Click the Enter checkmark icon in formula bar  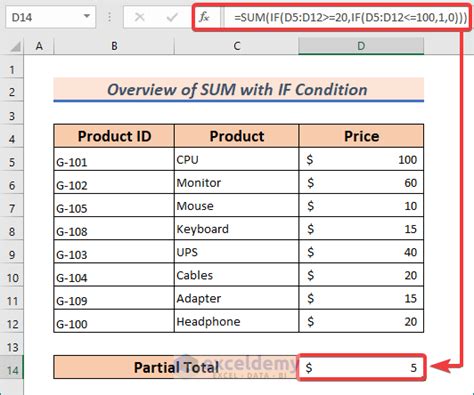(x=172, y=17)
